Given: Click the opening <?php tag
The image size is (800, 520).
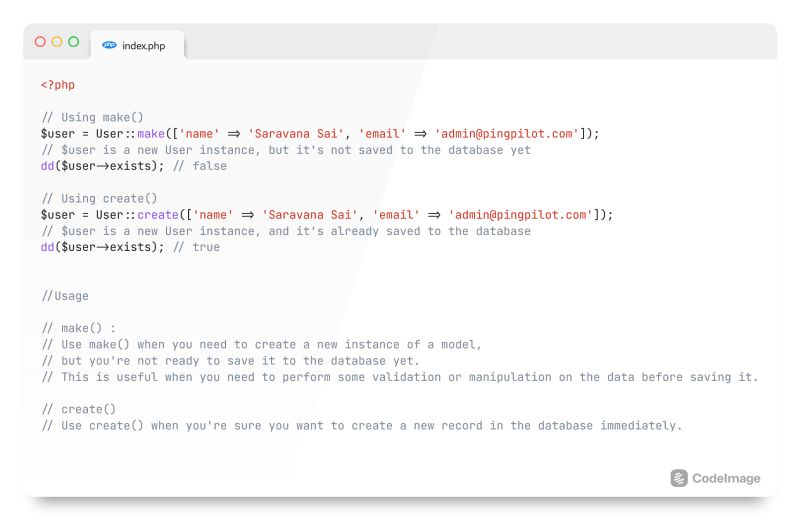Looking at the screenshot, I should coord(58,85).
